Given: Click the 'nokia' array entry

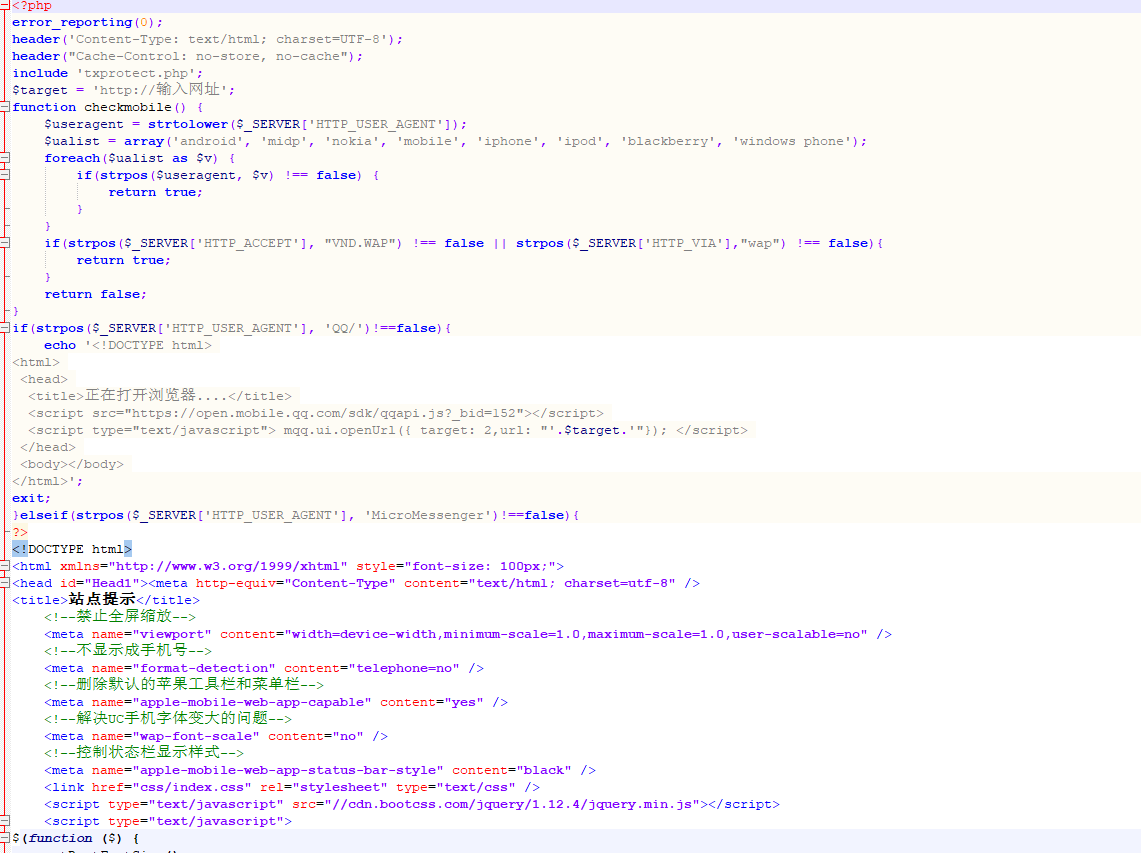Looking at the screenshot, I should (x=352, y=141).
